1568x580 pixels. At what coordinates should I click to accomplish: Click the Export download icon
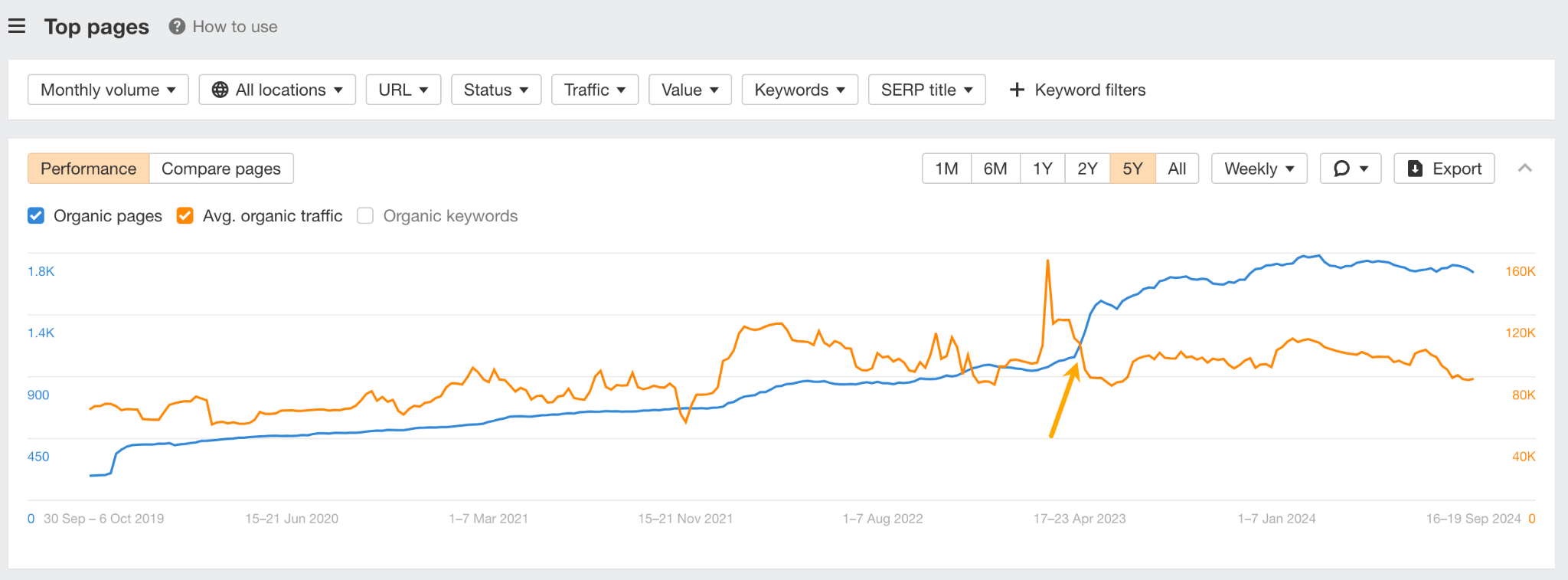1415,169
